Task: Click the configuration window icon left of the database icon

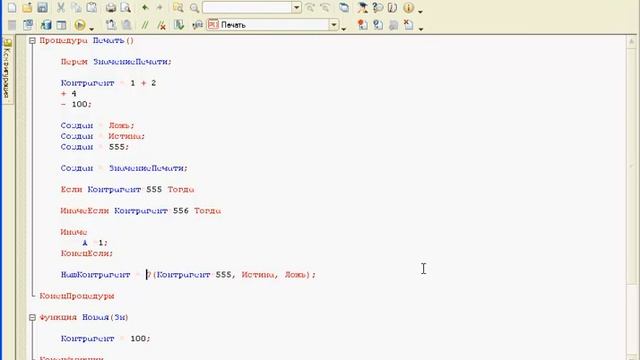Action: tap(28, 25)
